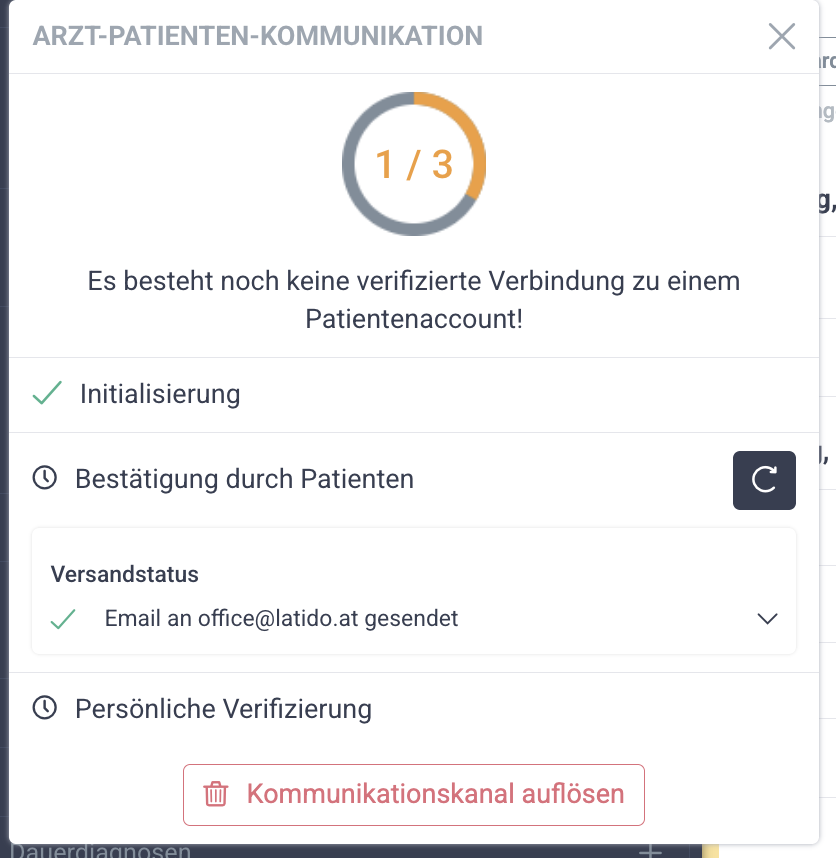Viewport: 836px width, 858px height.
Task: Click the ARZT-PATIENTEN-KOMMUNIKATION dialog title
Action: [258, 37]
